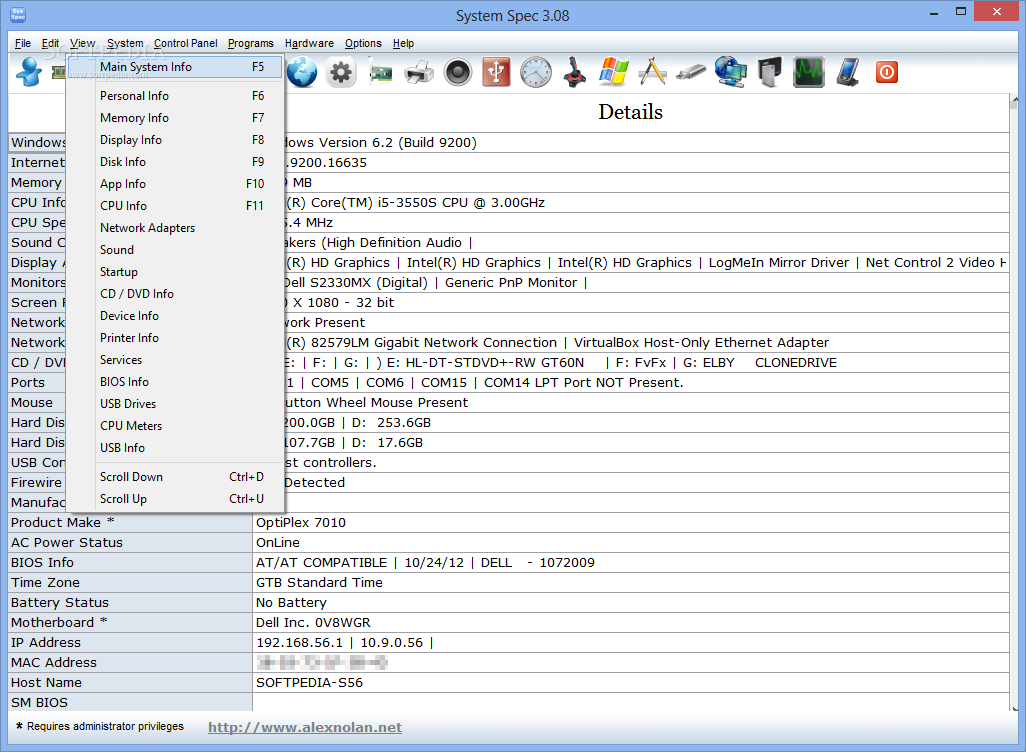Open the speaker sound icon

point(457,72)
